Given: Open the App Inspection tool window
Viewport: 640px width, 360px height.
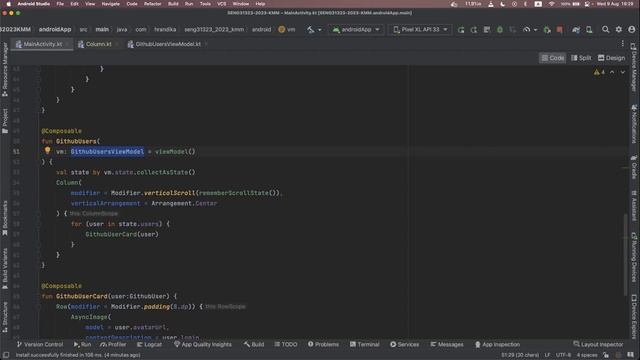Looking at the screenshot, I should pos(497,344).
